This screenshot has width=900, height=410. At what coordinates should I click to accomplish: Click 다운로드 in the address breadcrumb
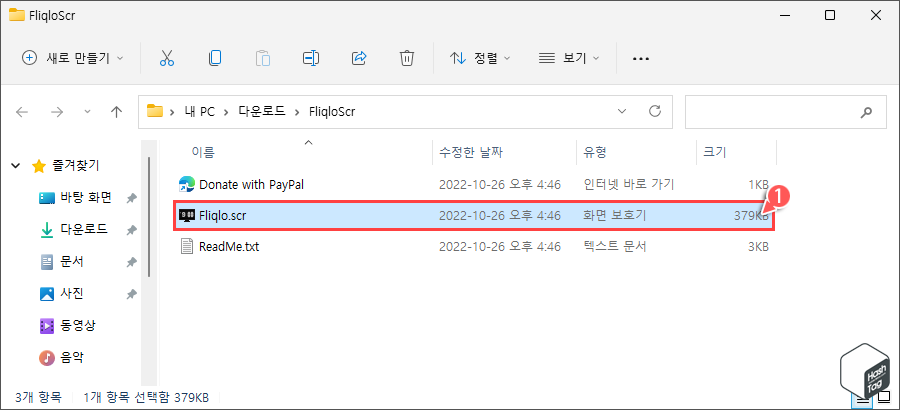(262, 112)
